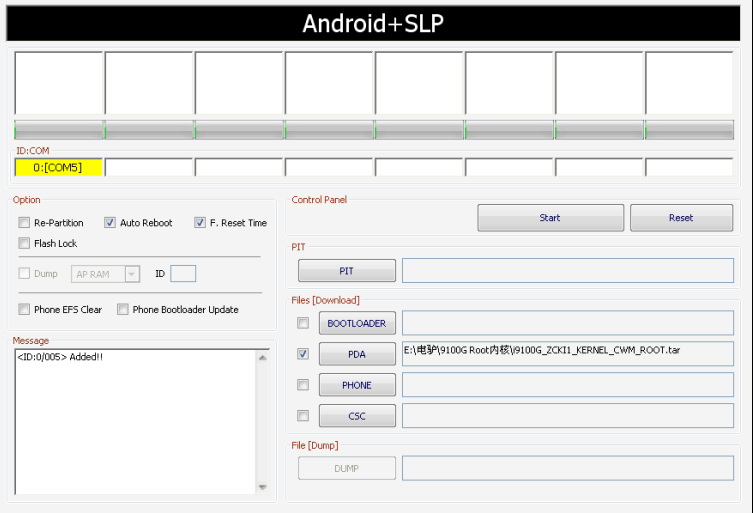Click the PHONE file path field
Image resolution: width=753 pixels, height=513 pixels.
568,384
